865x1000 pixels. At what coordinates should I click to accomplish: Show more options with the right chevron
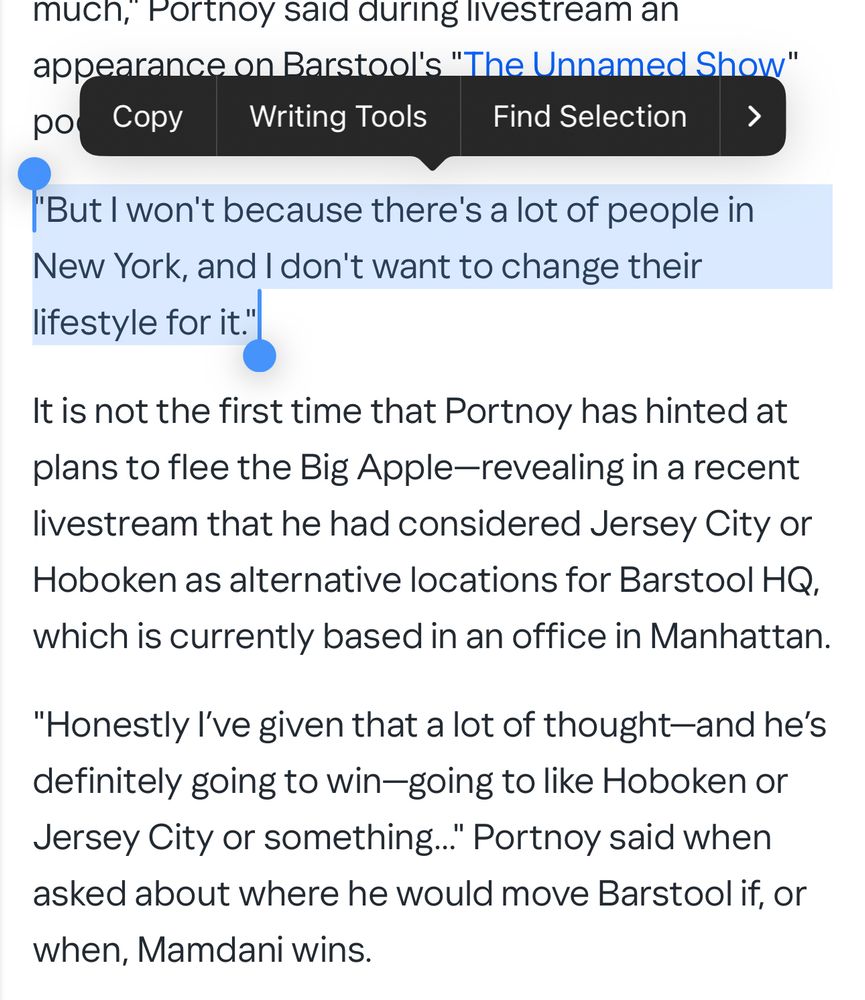point(753,117)
